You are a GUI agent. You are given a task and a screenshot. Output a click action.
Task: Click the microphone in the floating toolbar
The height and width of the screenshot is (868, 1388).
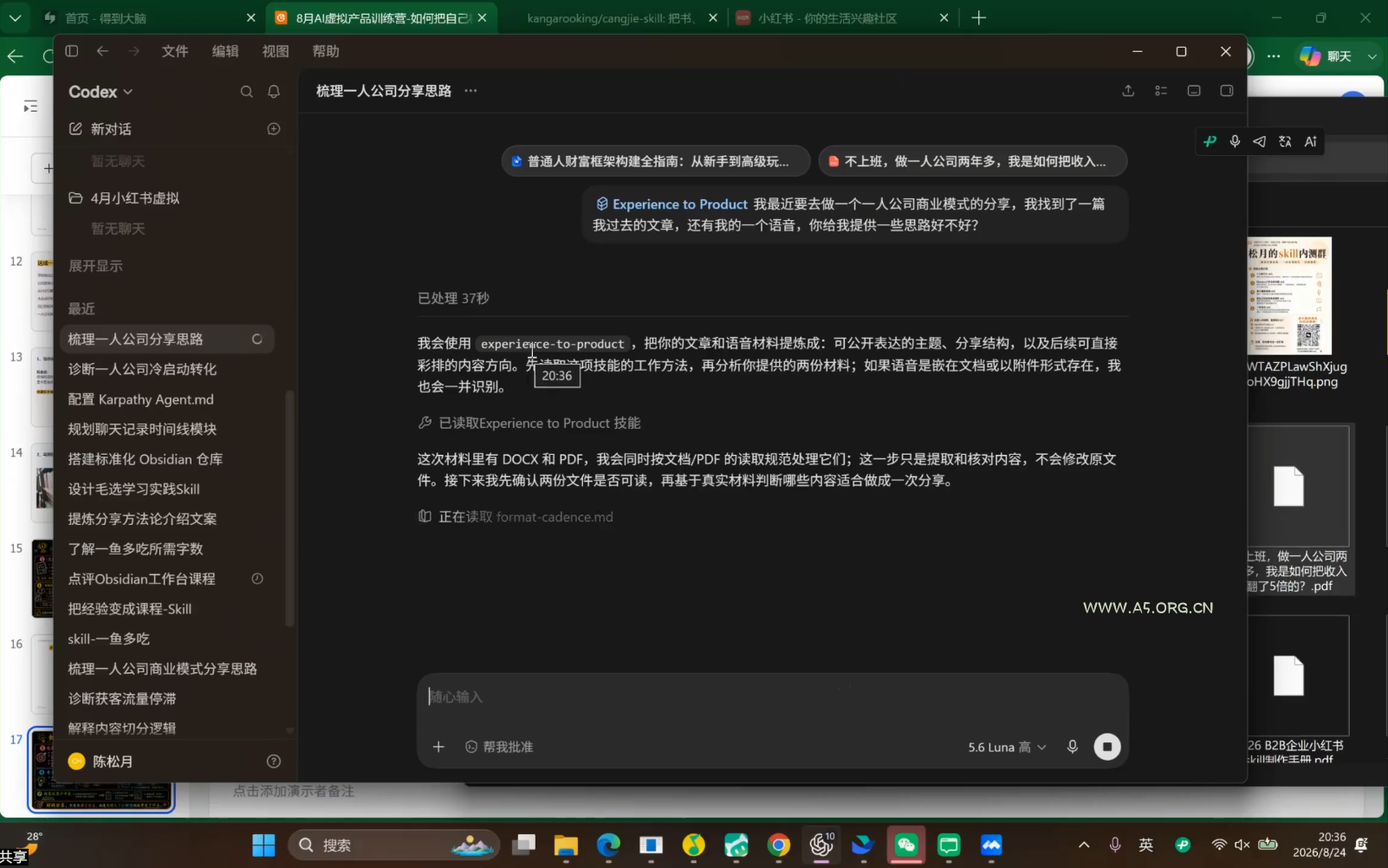coord(1236,141)
